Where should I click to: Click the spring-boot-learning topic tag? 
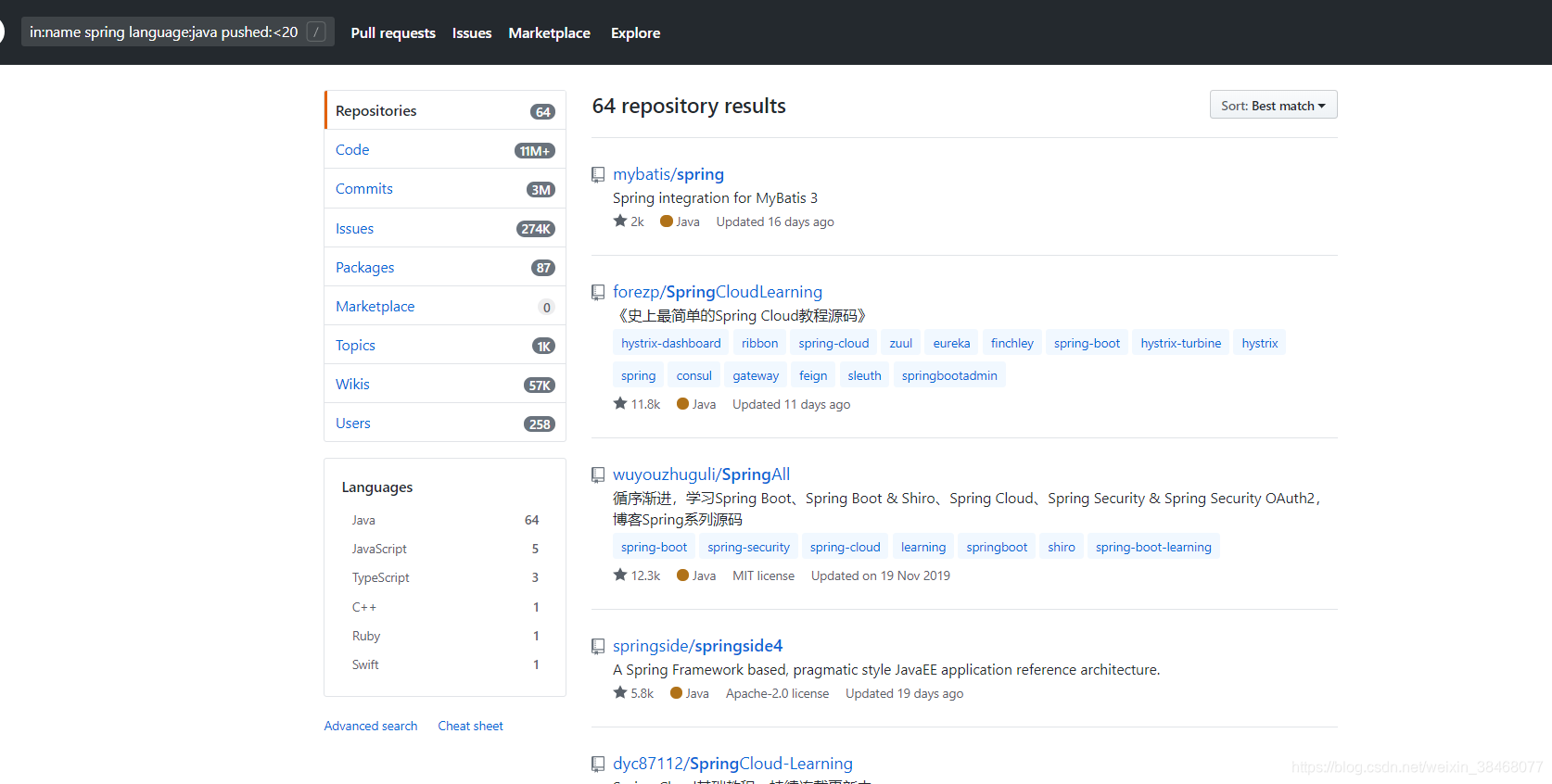(1153, 547)
